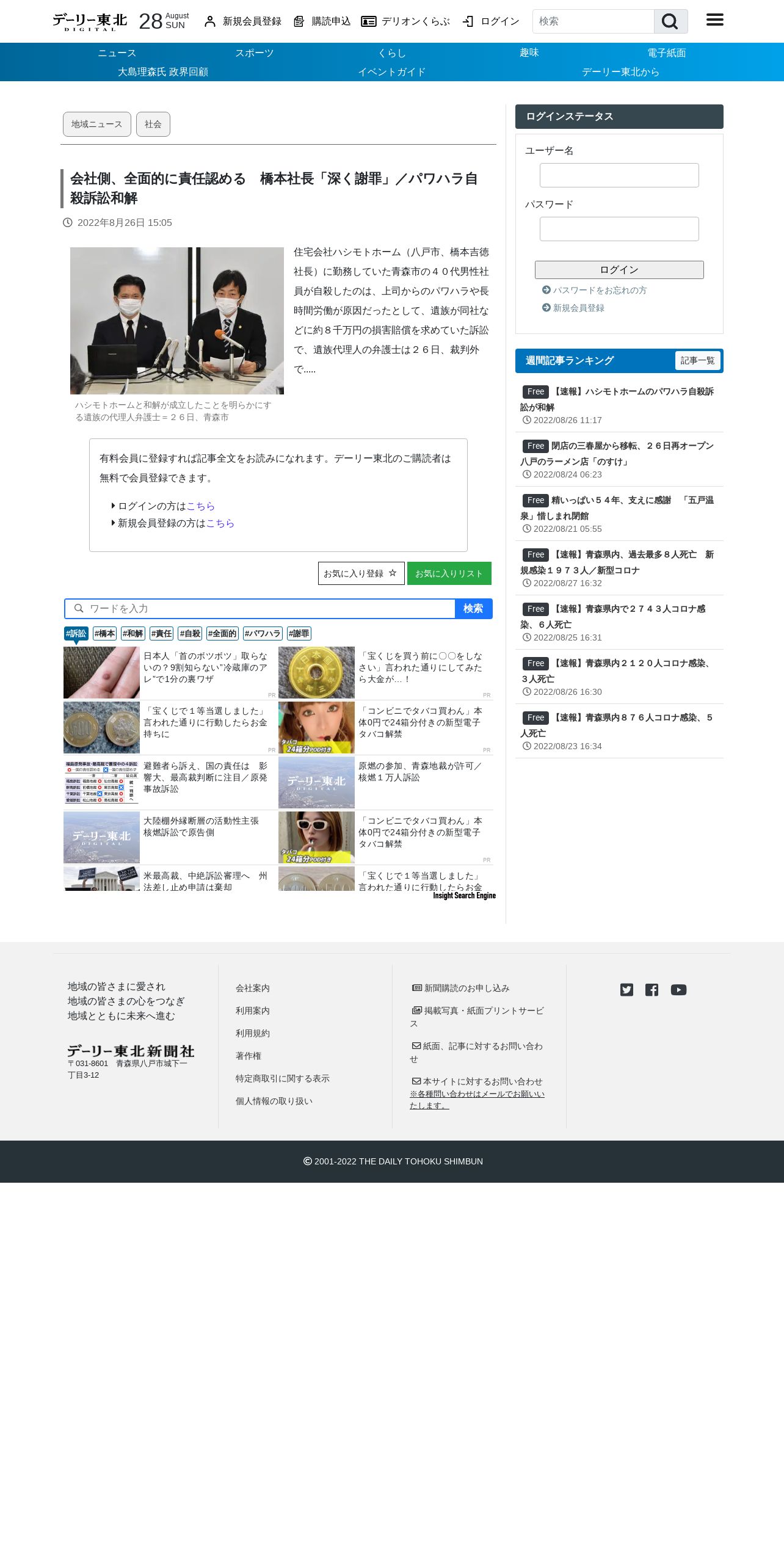Click the star on お気に入り登録 button
Screen dimensions: 784x1568
(393, 573)
